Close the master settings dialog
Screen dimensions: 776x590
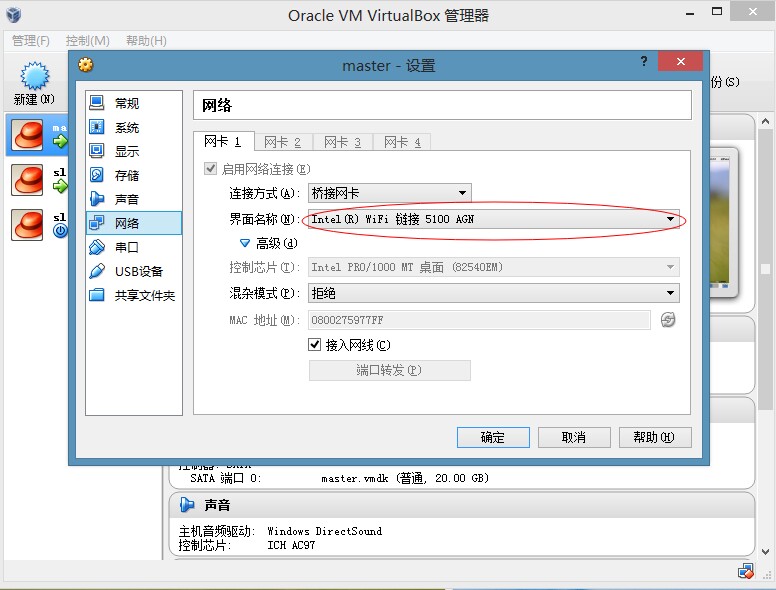coord(680,61)
